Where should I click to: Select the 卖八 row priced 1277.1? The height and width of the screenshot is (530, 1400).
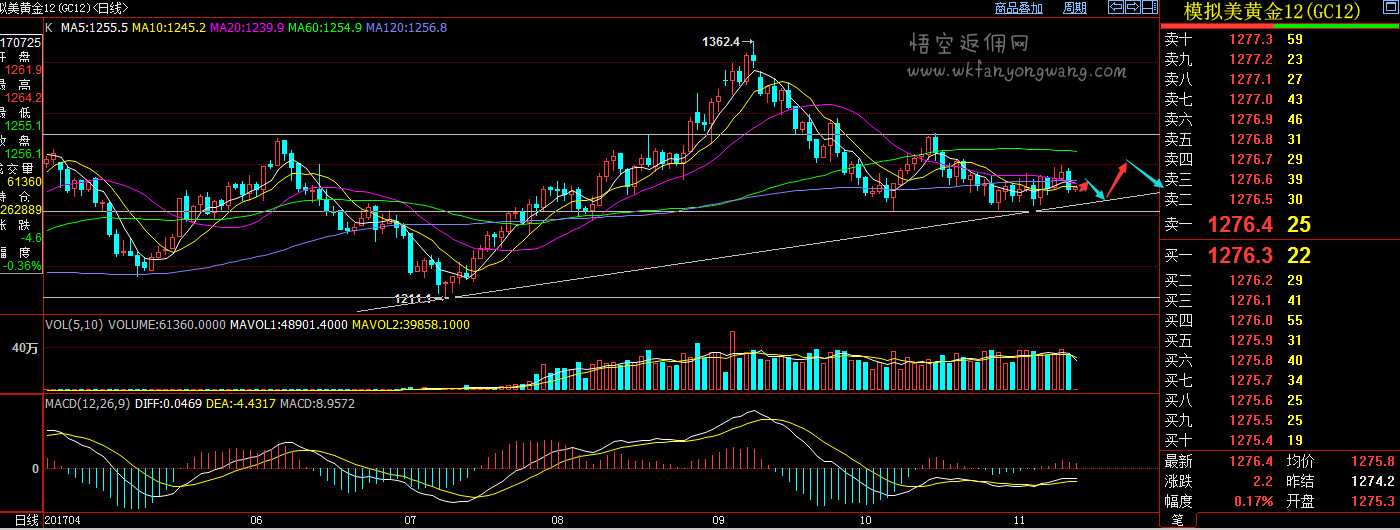[1279, 79]
